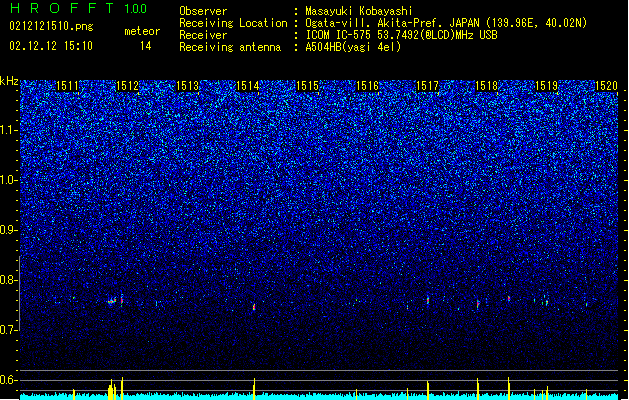Click the 1.1 frequency axis label

[9, 130]
